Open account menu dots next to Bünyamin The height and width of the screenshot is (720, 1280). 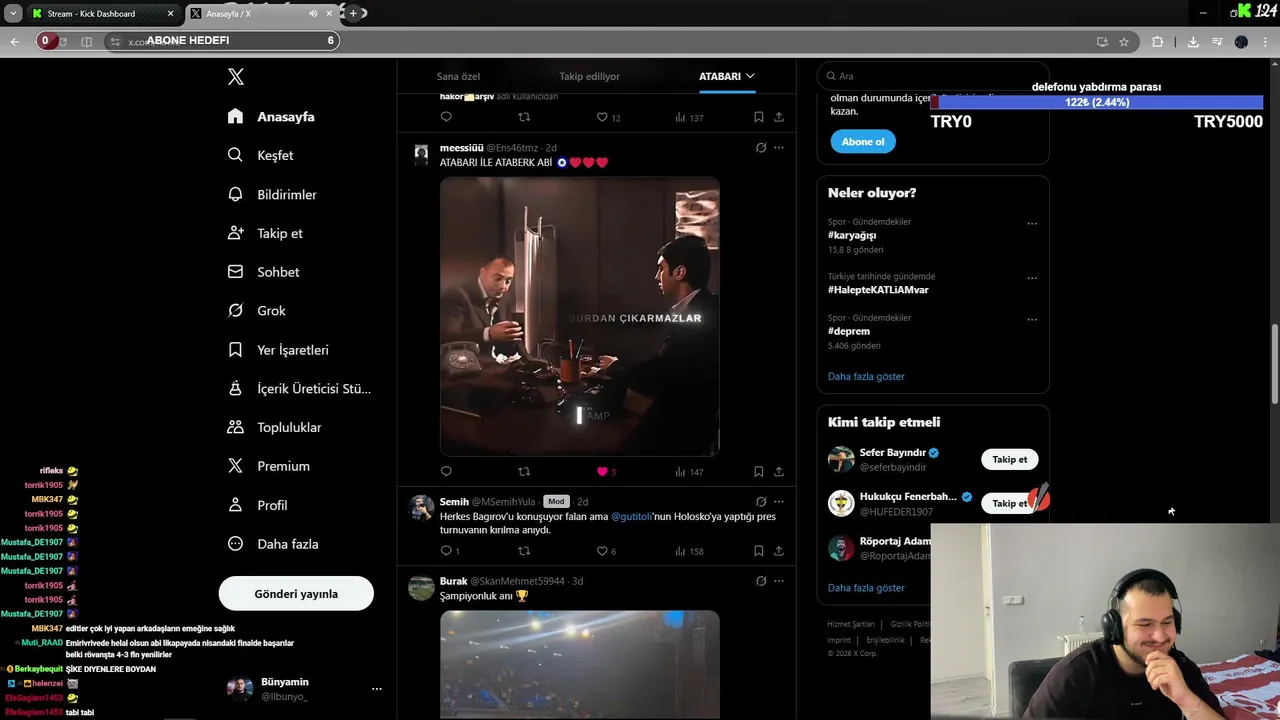point(377,689)
